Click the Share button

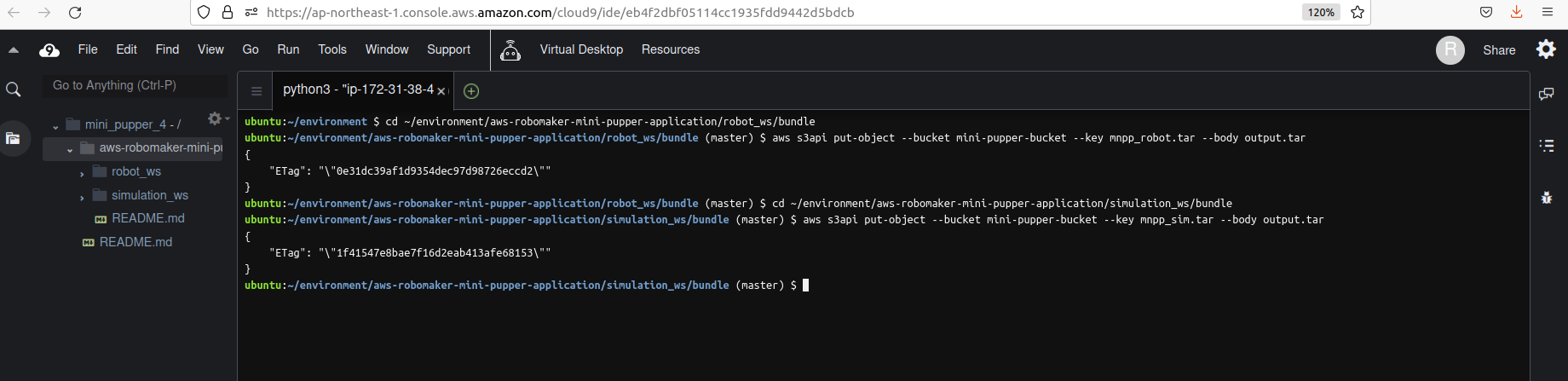[x=1499, y=50]
